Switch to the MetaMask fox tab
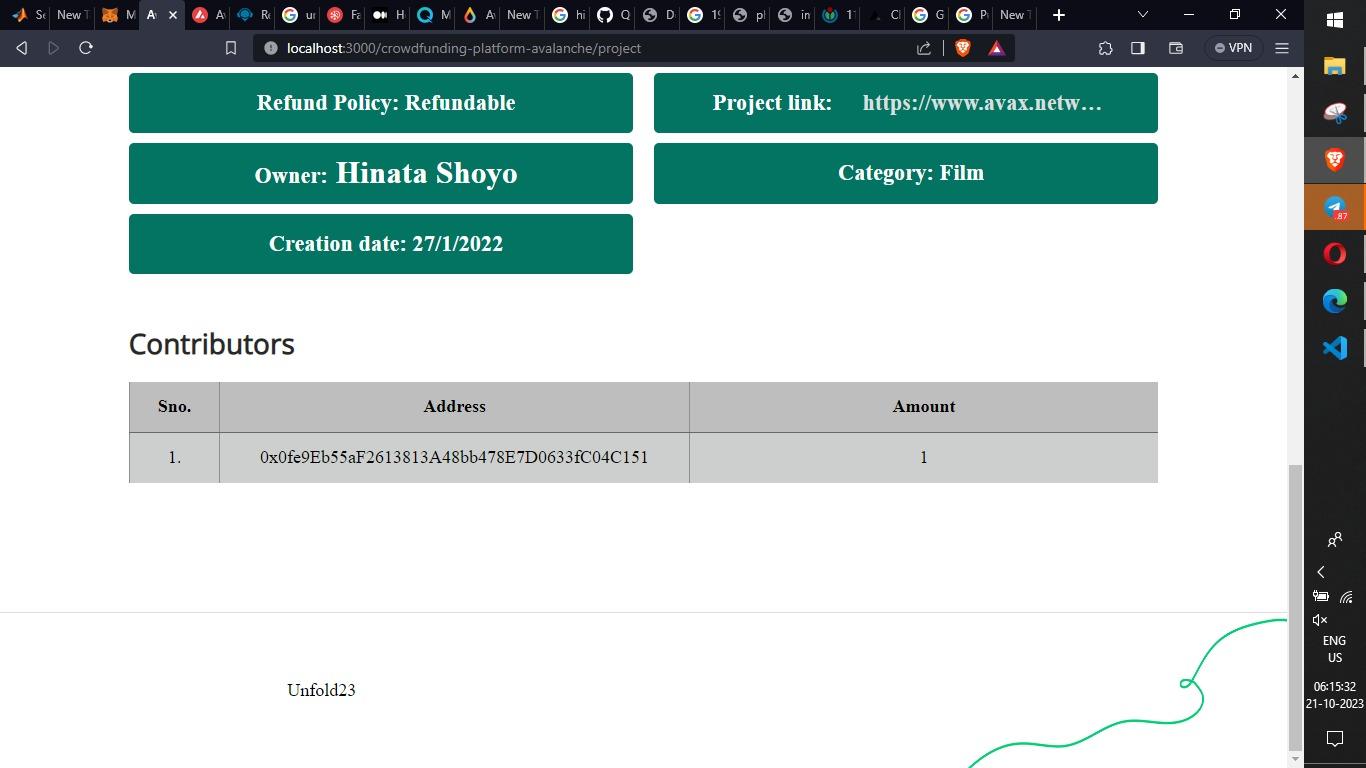This screenshot has width=1366, height=768. [x=117, y=15]
